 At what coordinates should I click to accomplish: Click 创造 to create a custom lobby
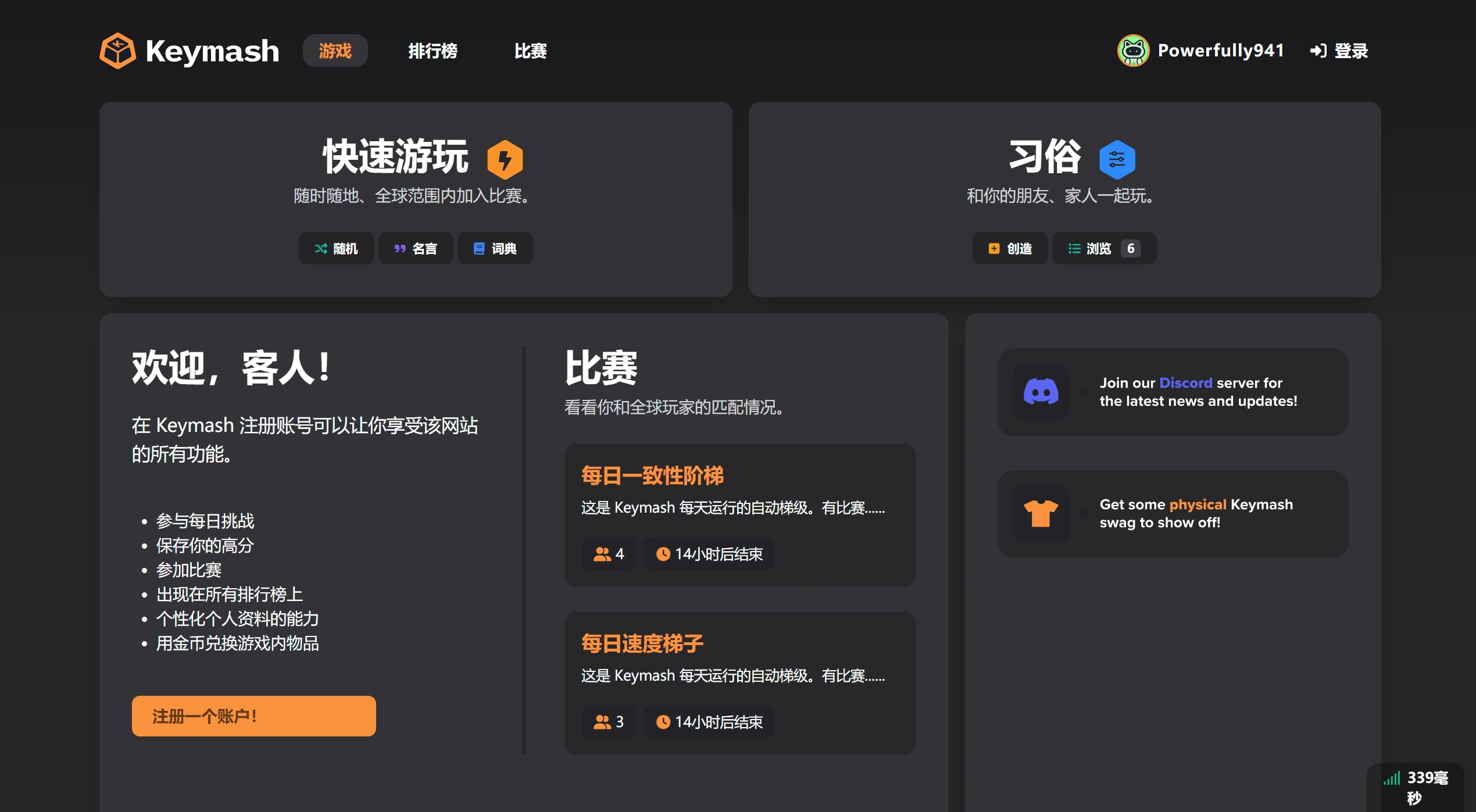tap(1010, 249)
